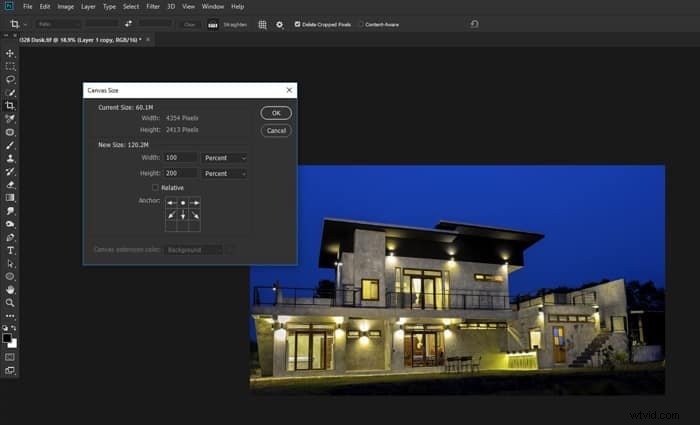Set anchor to top-left cell
The height and width of the screenshot is (425, 700).
(171, 203)
